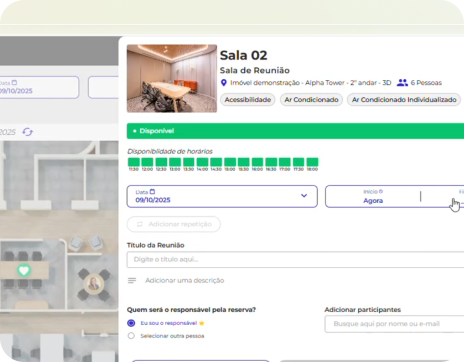This screenshot has width=464, height=362.
Task: Pick the 13:00 availability slot
Action: (175, 162)
